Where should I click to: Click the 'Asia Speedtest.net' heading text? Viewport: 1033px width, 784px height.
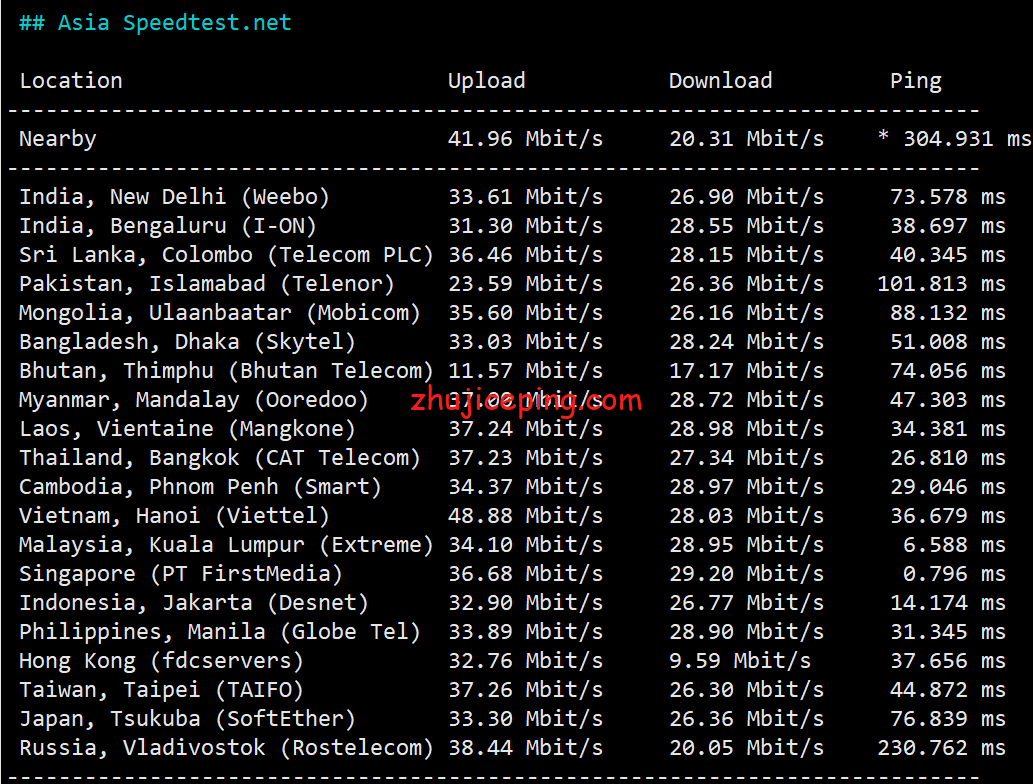pyautogui.click(x=174, y=23)
